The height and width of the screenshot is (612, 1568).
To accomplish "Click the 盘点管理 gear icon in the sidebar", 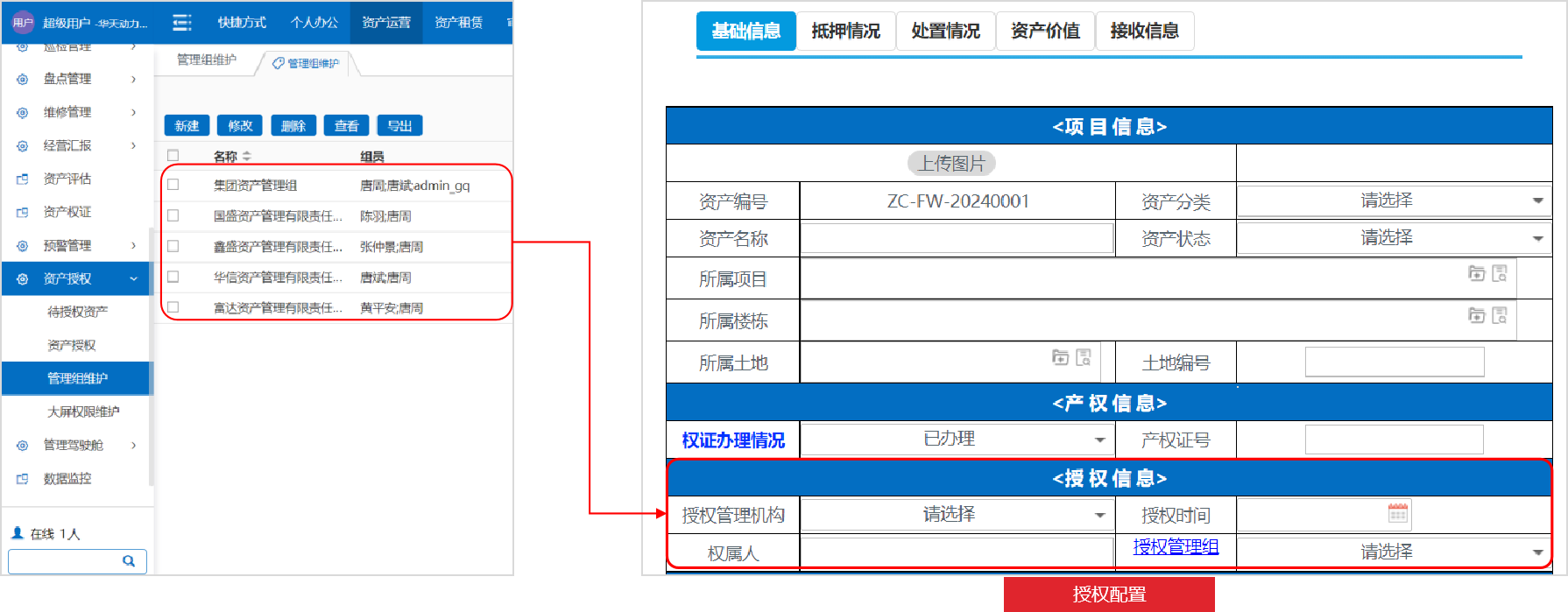I will coord(23,79).
